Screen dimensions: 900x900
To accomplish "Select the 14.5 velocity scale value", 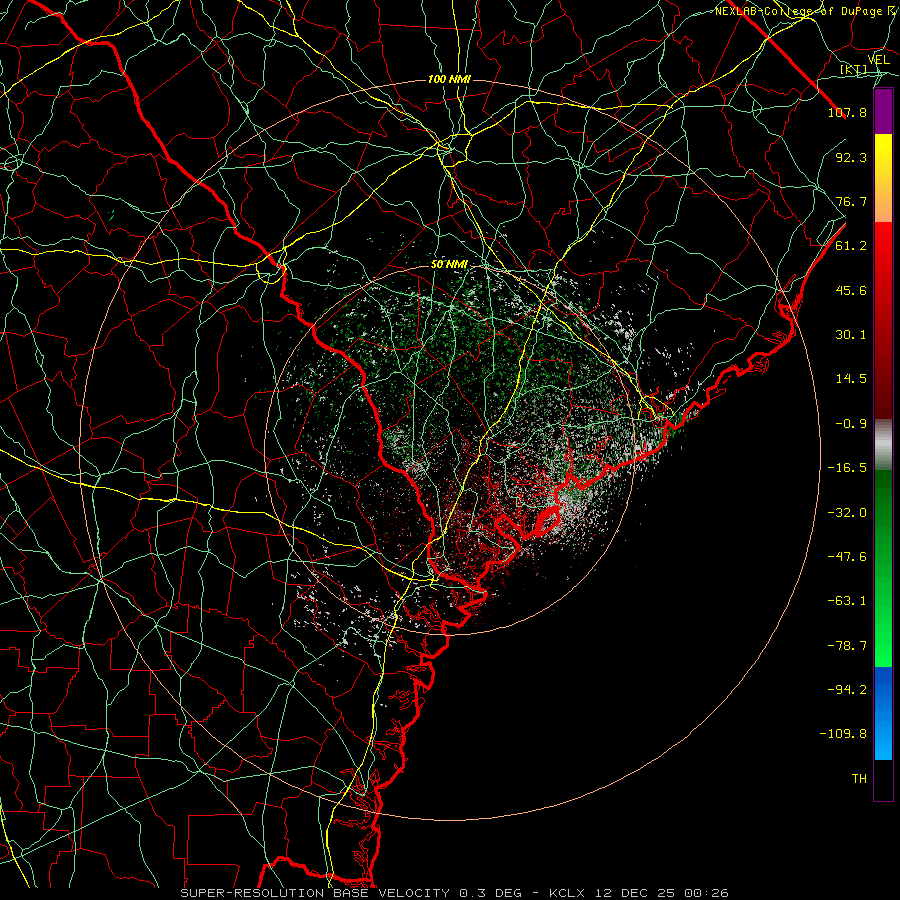I will pyautogui.click(x=851, y=379).
